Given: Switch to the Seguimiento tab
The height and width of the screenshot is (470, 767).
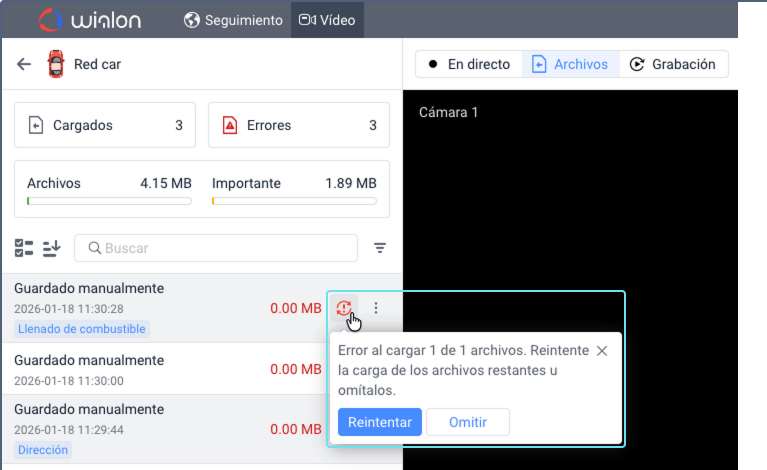Looking at the screenshot, I should pos(233,20).
